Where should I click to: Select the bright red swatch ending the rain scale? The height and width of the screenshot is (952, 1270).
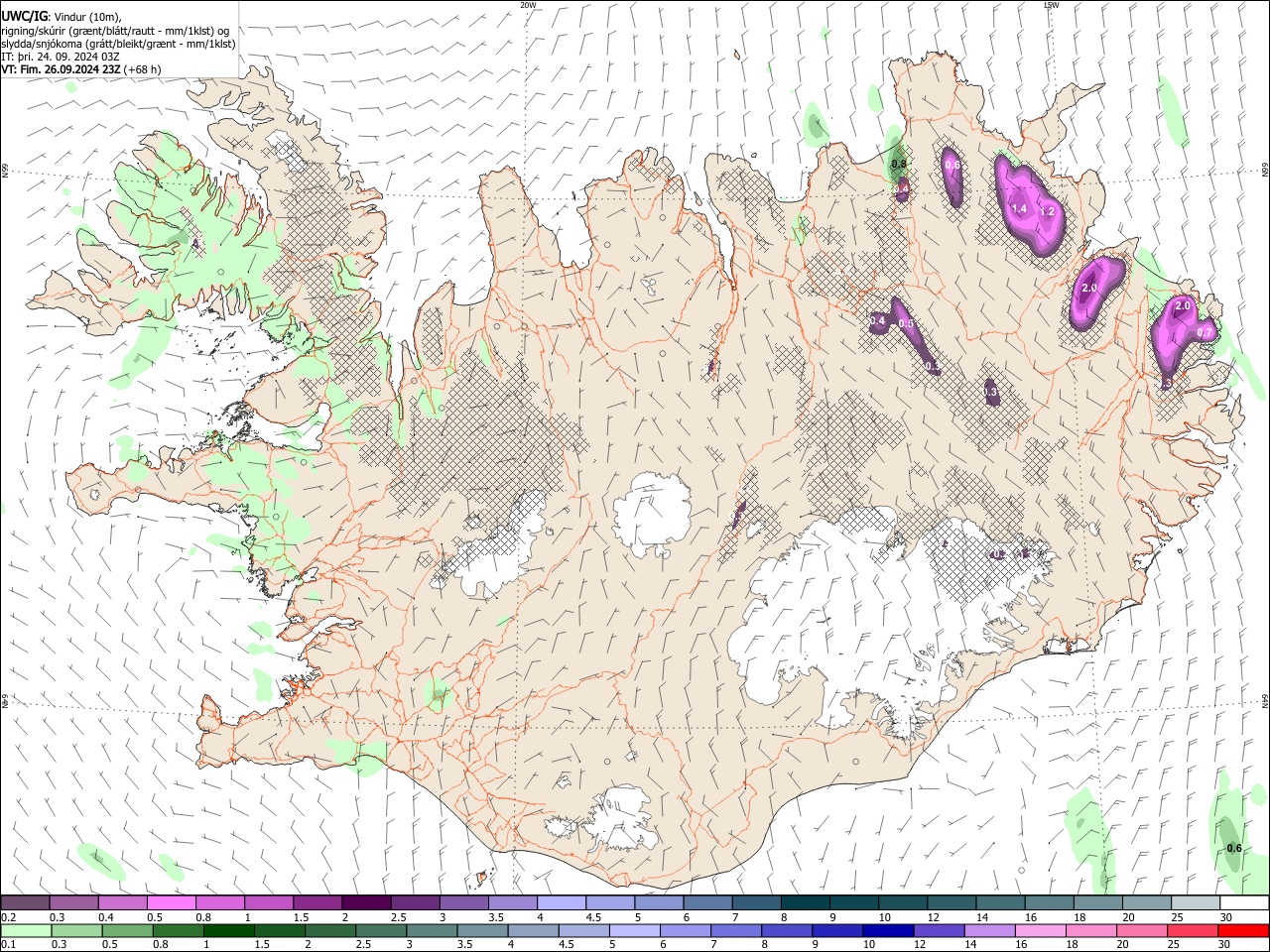point(1243,930)
